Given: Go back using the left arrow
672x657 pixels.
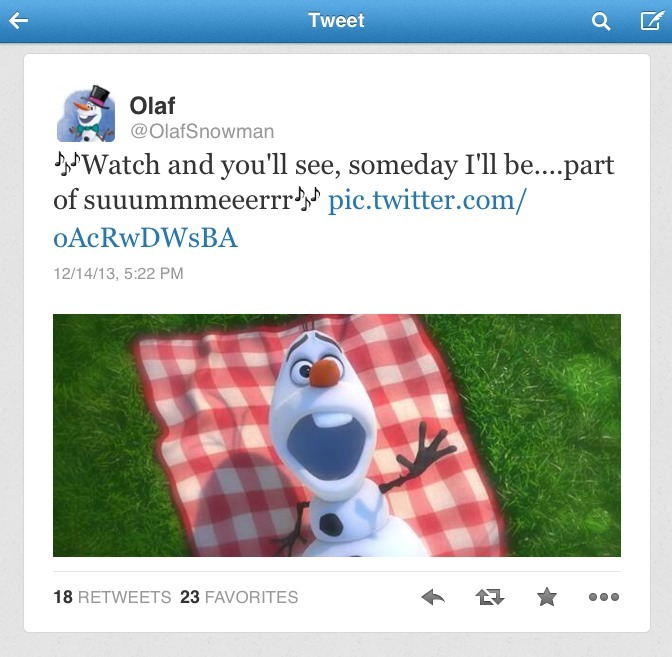Looking at the screenshot, I should (x=18, y=21).
